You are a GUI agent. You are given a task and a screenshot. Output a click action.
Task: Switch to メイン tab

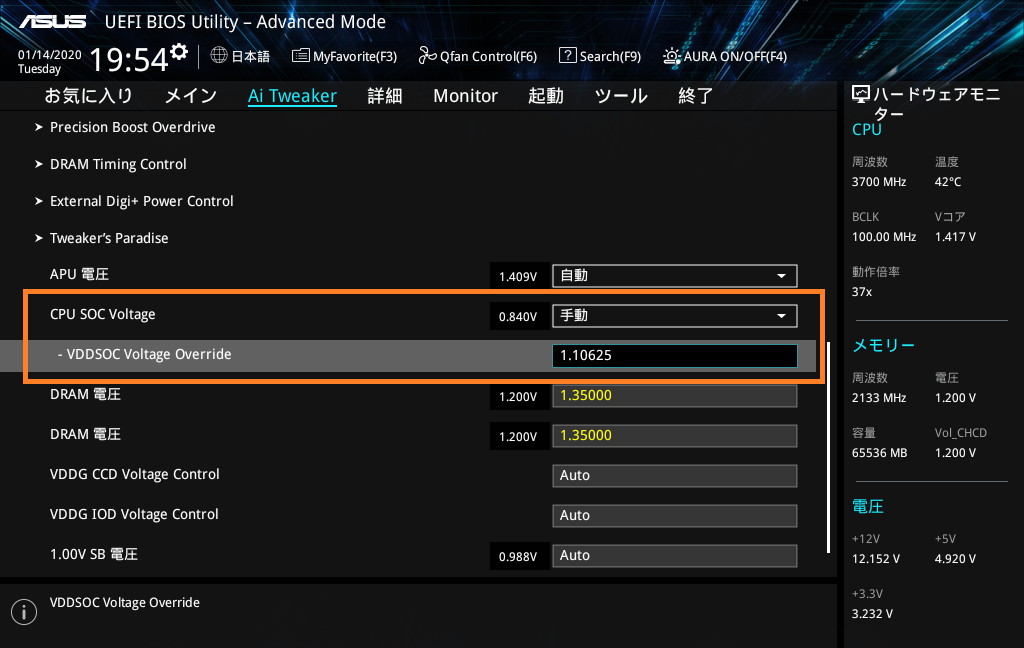click(191, 95)
